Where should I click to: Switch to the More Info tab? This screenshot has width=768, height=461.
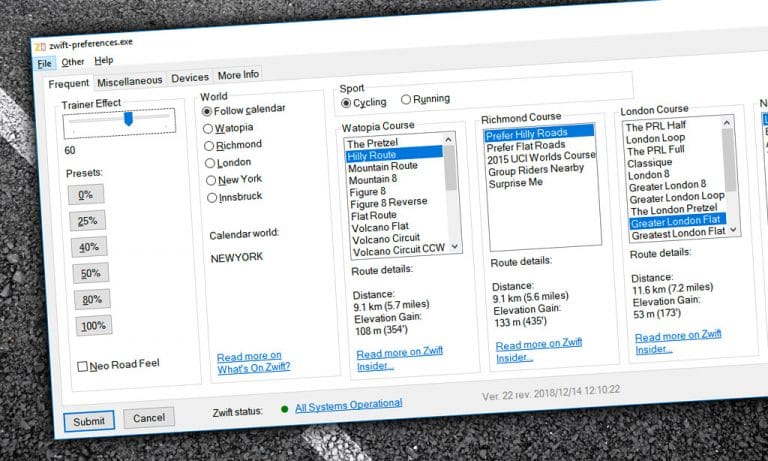pyautogui.click(x=239, y=74)
